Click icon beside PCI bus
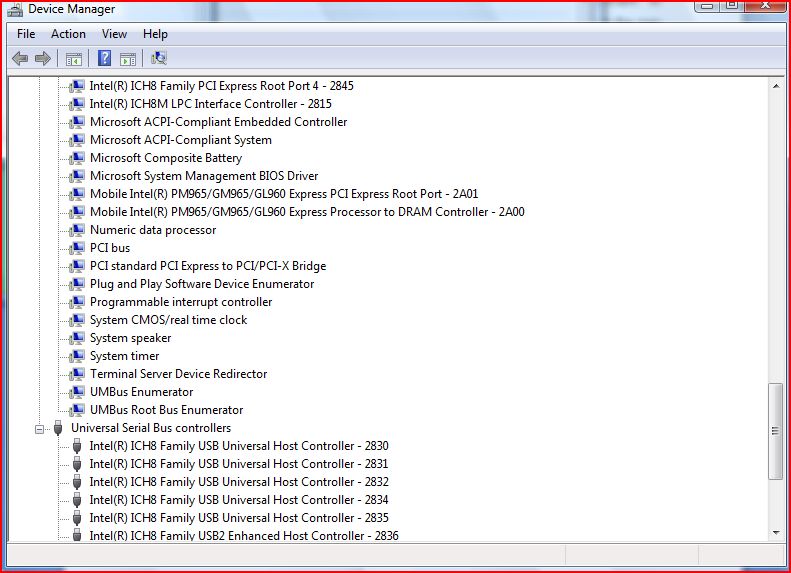The width and height of the screenshot is (791, 573). click(x=77, y=248)
